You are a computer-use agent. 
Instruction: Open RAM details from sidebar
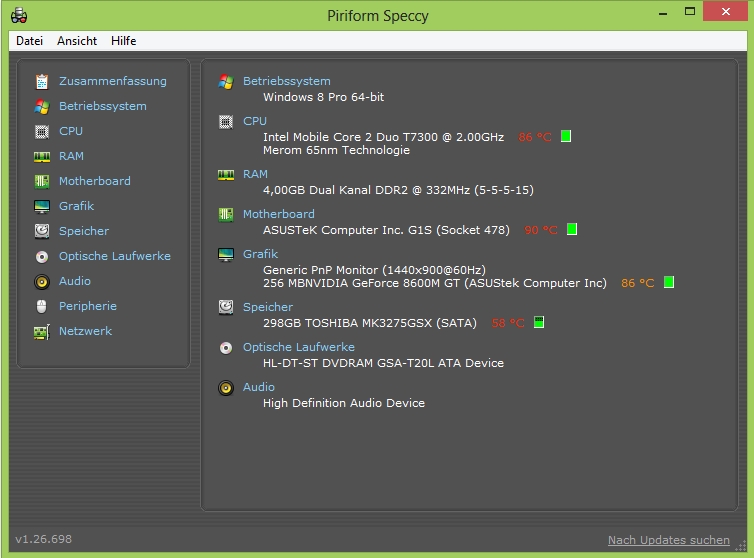coord(71,156)
